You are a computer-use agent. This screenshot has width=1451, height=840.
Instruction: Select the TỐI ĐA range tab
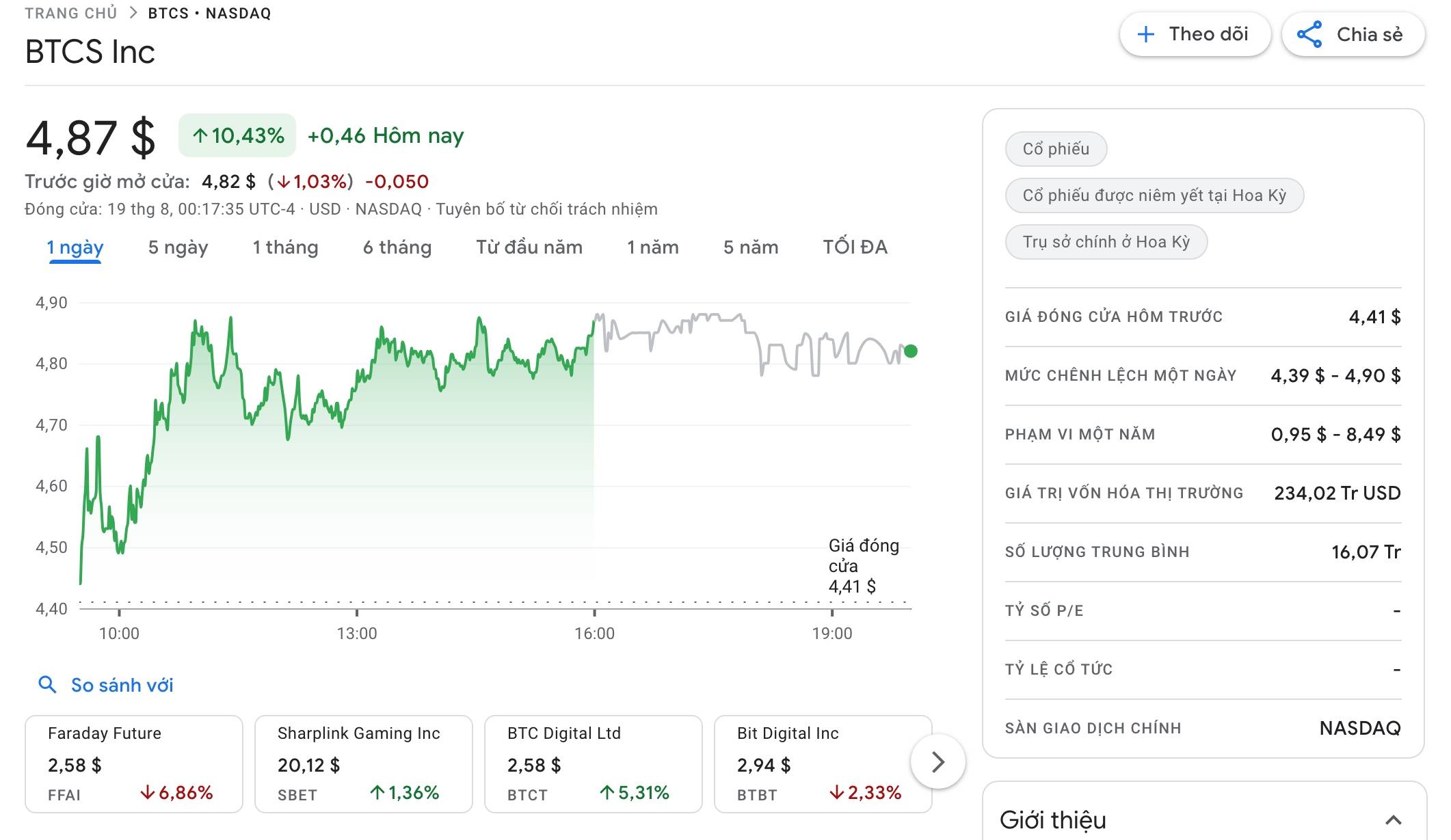pyautogui.click(x=855, y=247)
